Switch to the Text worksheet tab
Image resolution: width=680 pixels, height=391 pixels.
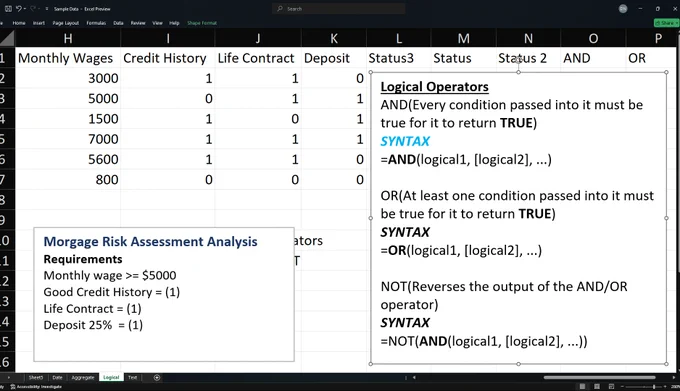132,378
